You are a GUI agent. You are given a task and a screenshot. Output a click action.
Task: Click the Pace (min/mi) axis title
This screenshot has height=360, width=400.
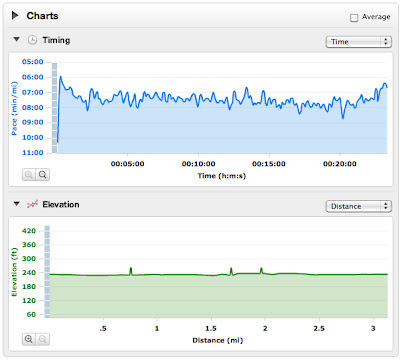point(14,108)
